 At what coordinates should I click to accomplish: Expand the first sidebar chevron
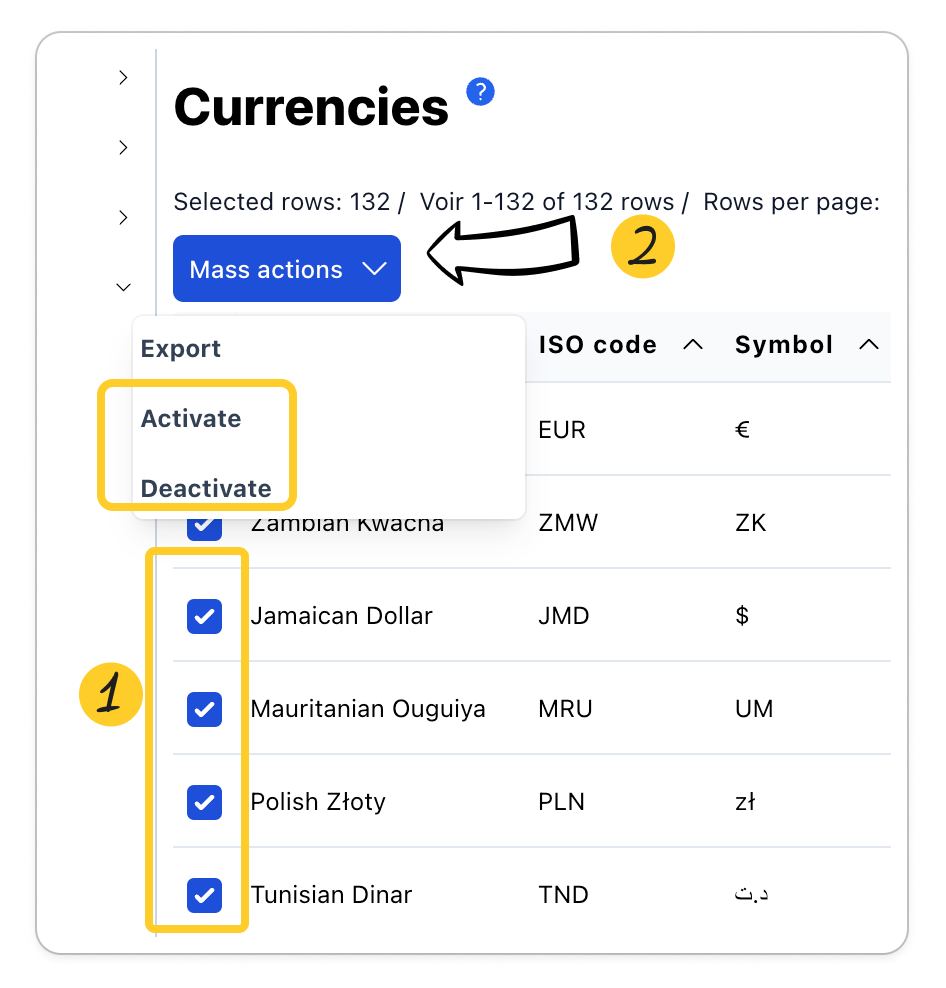coord(123,78)
